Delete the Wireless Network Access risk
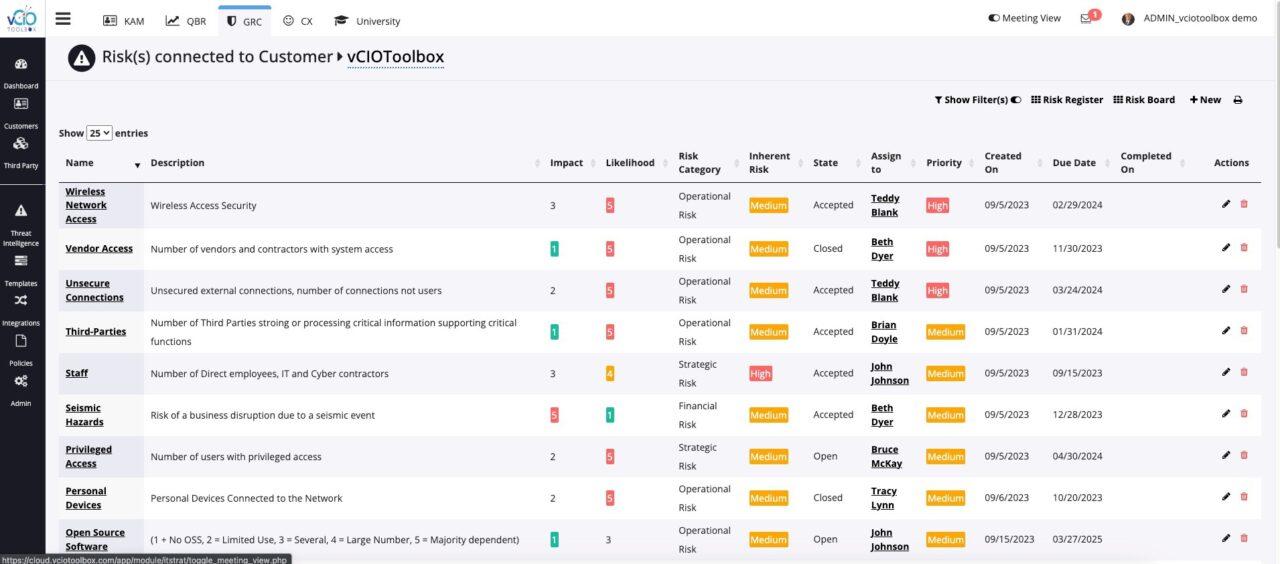Viewport: 1280px width, 564px height. (1244, 204)
